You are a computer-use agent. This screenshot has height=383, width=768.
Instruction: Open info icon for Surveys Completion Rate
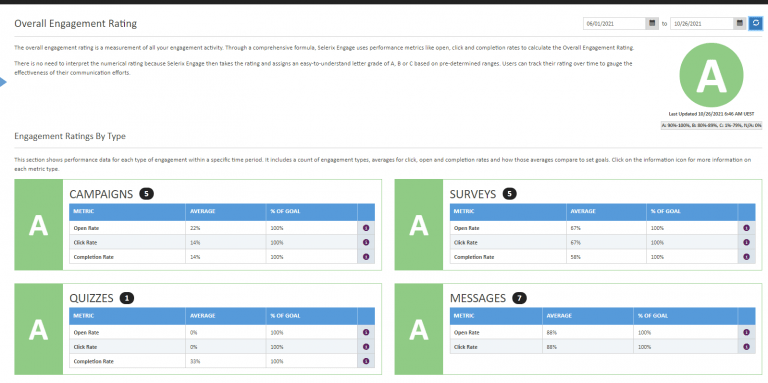point(746,256)
